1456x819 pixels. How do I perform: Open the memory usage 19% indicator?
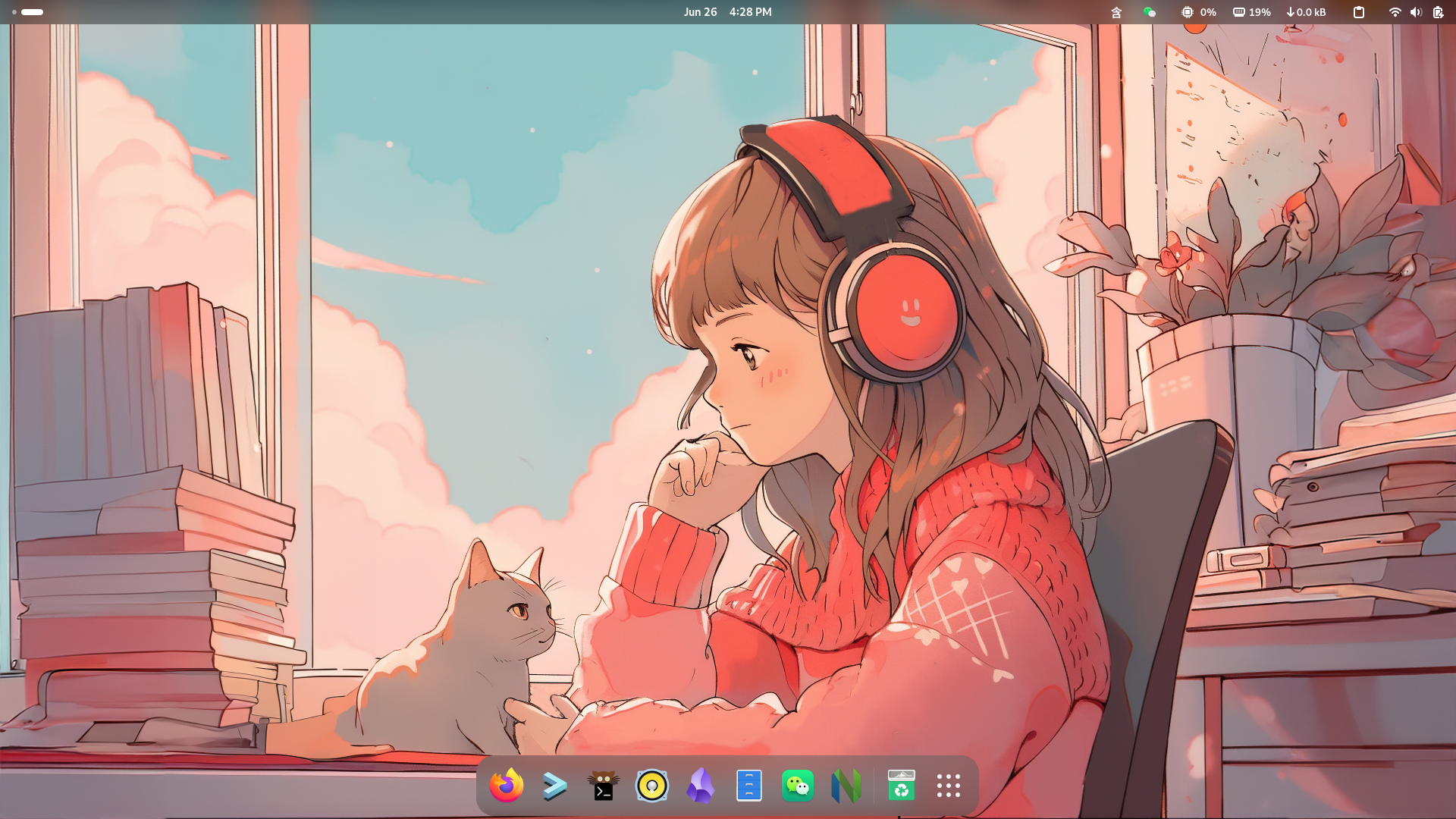(1252, 12)
